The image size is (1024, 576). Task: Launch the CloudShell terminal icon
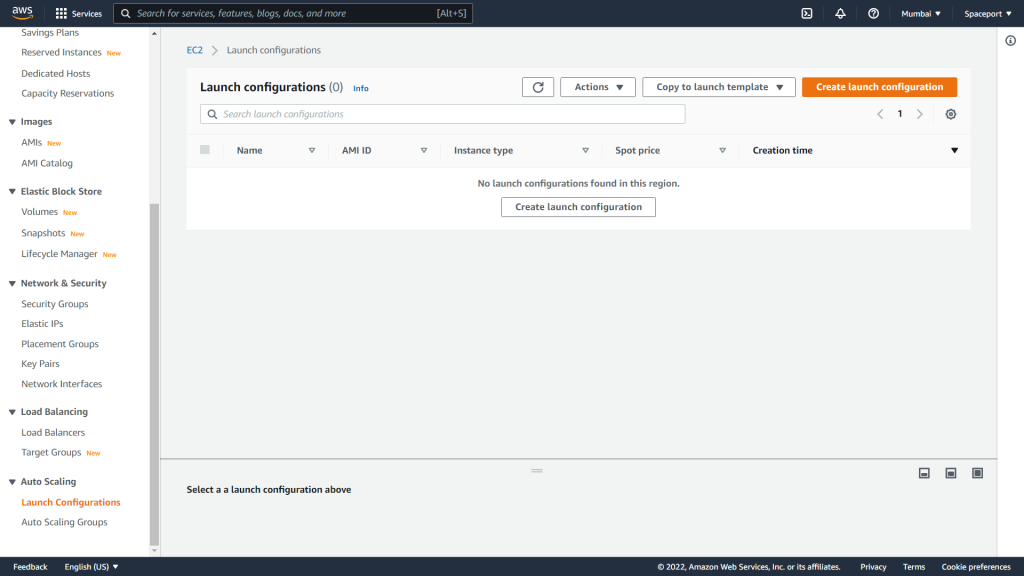(x=807, y=13)
